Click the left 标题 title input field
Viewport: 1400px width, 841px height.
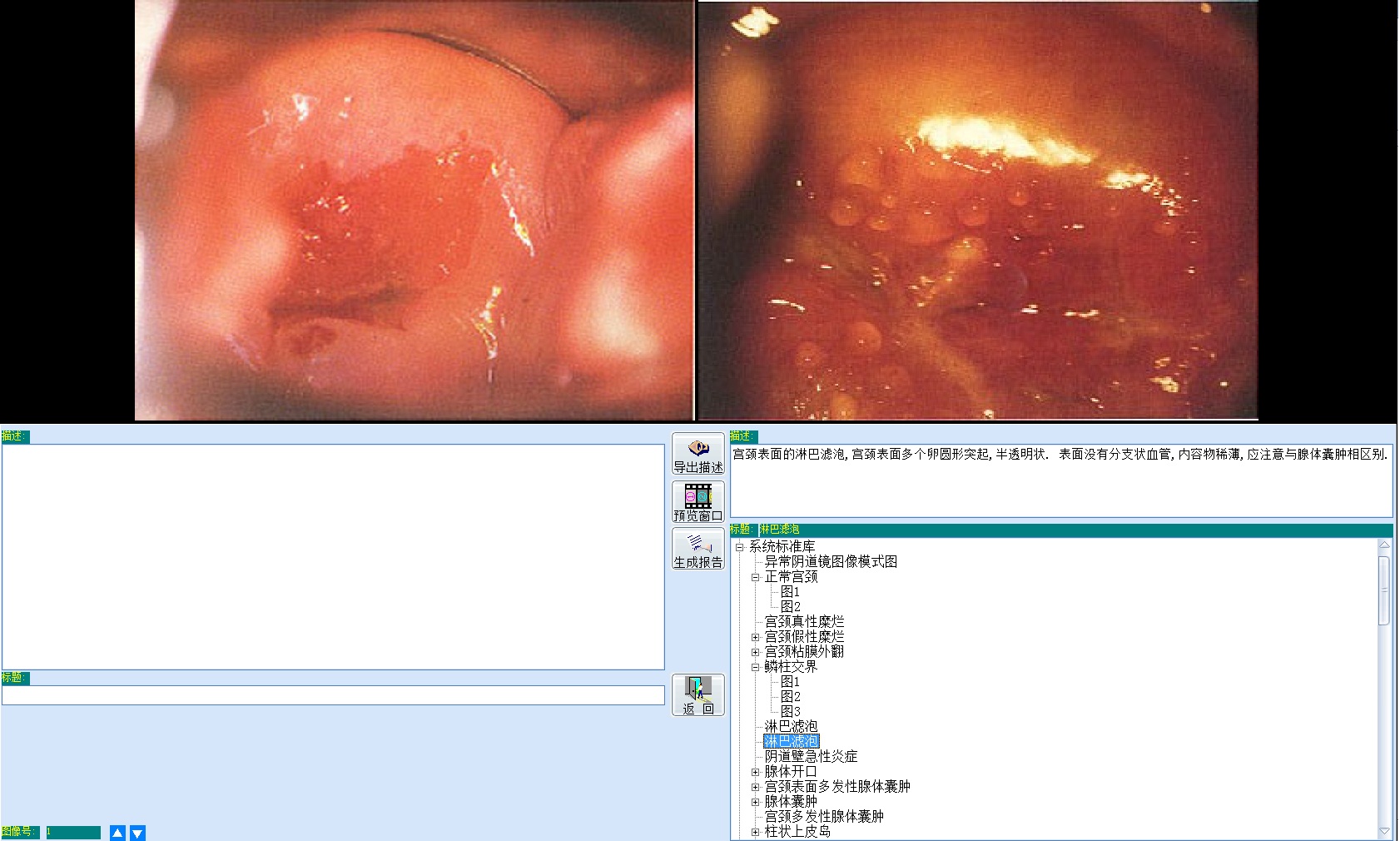tap(333, 695)
